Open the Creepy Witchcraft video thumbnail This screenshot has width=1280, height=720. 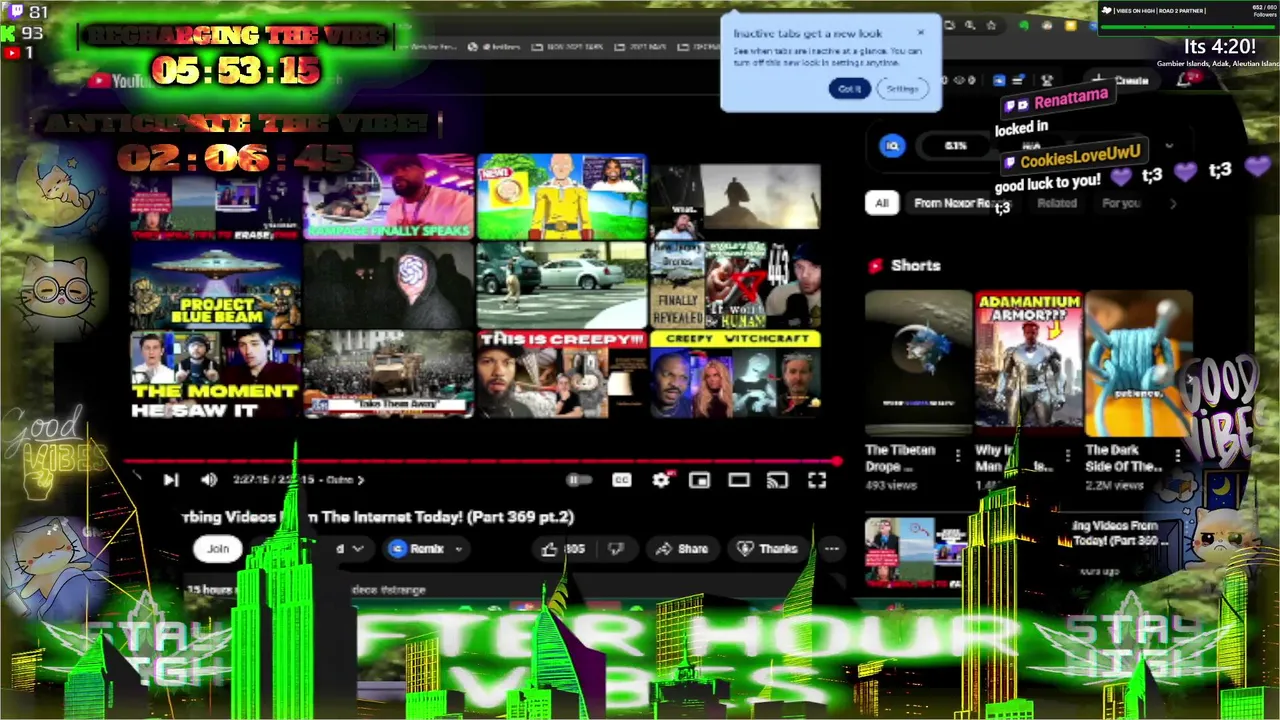pos(736,374)
